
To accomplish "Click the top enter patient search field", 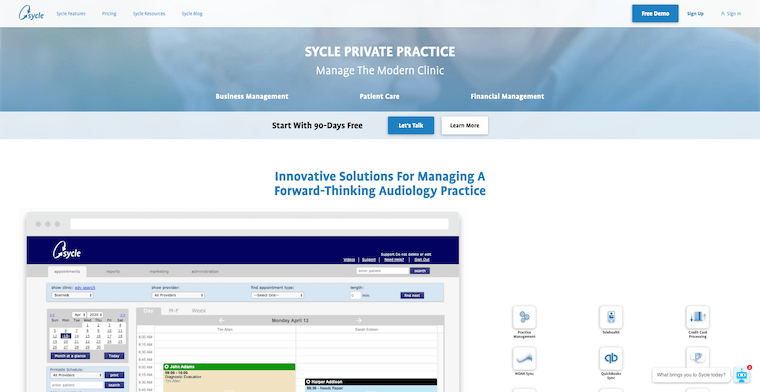I will [382, 271].
